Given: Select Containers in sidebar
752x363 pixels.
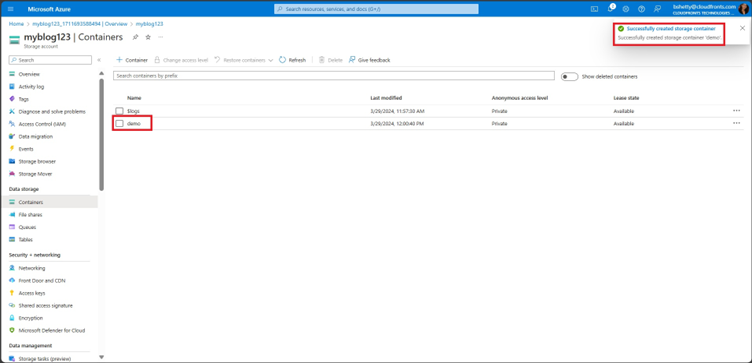Looking at the screenshot, I should [x=50, y=202].
